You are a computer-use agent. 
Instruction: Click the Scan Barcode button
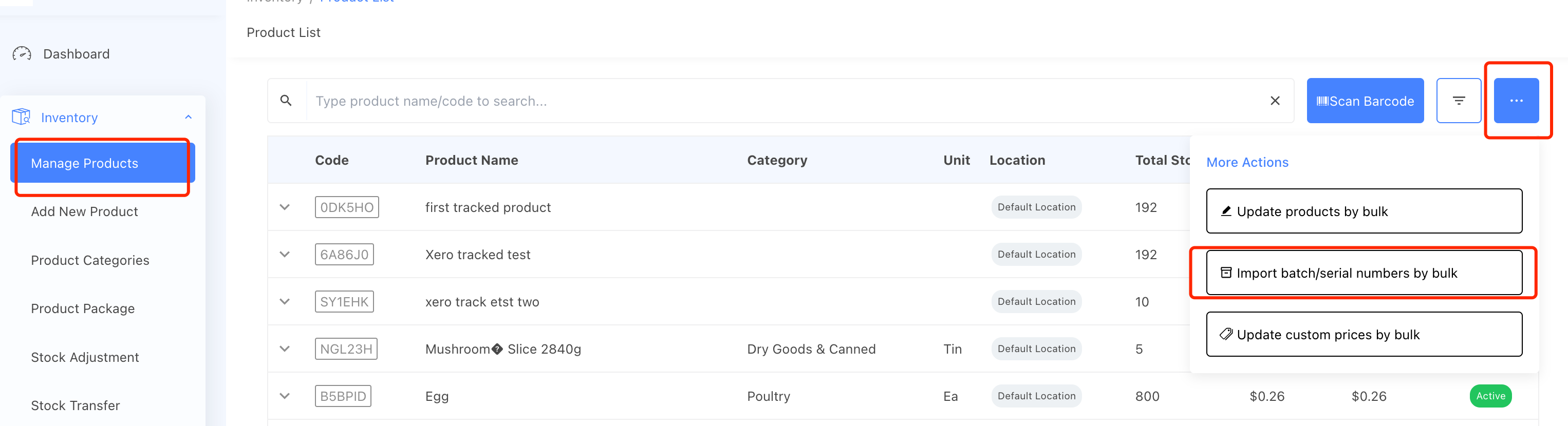click(x=1365, y=101)
